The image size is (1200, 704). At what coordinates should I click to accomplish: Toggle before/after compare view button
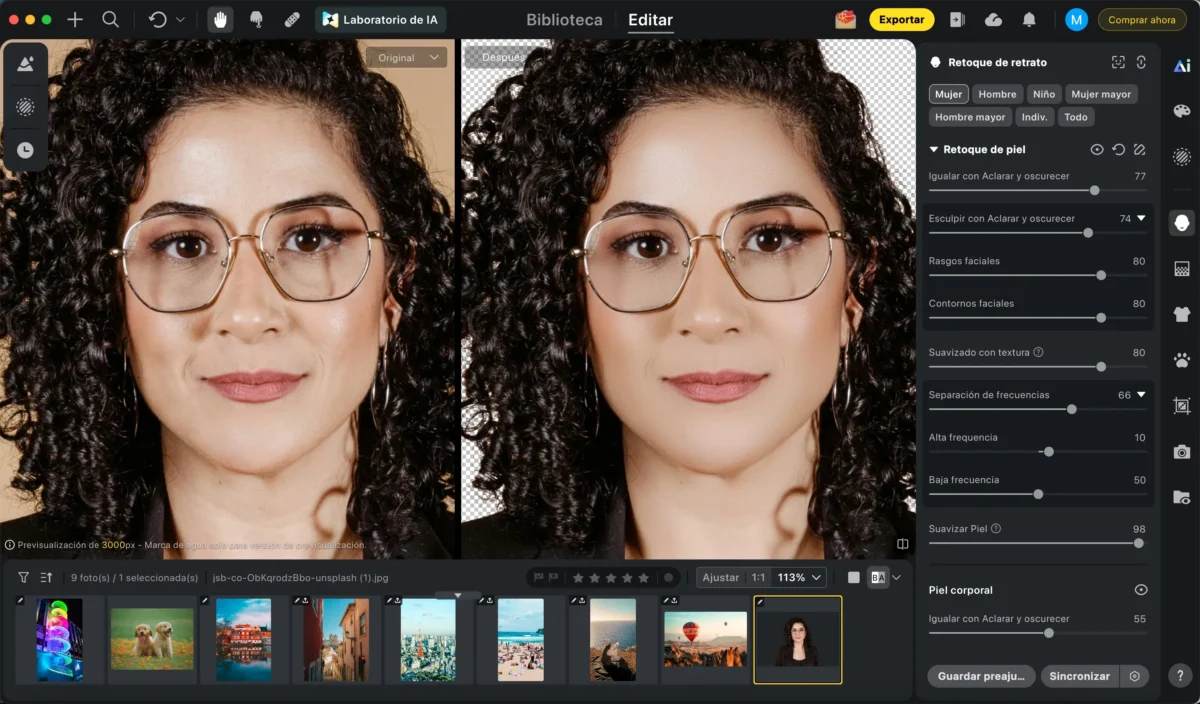878,578
